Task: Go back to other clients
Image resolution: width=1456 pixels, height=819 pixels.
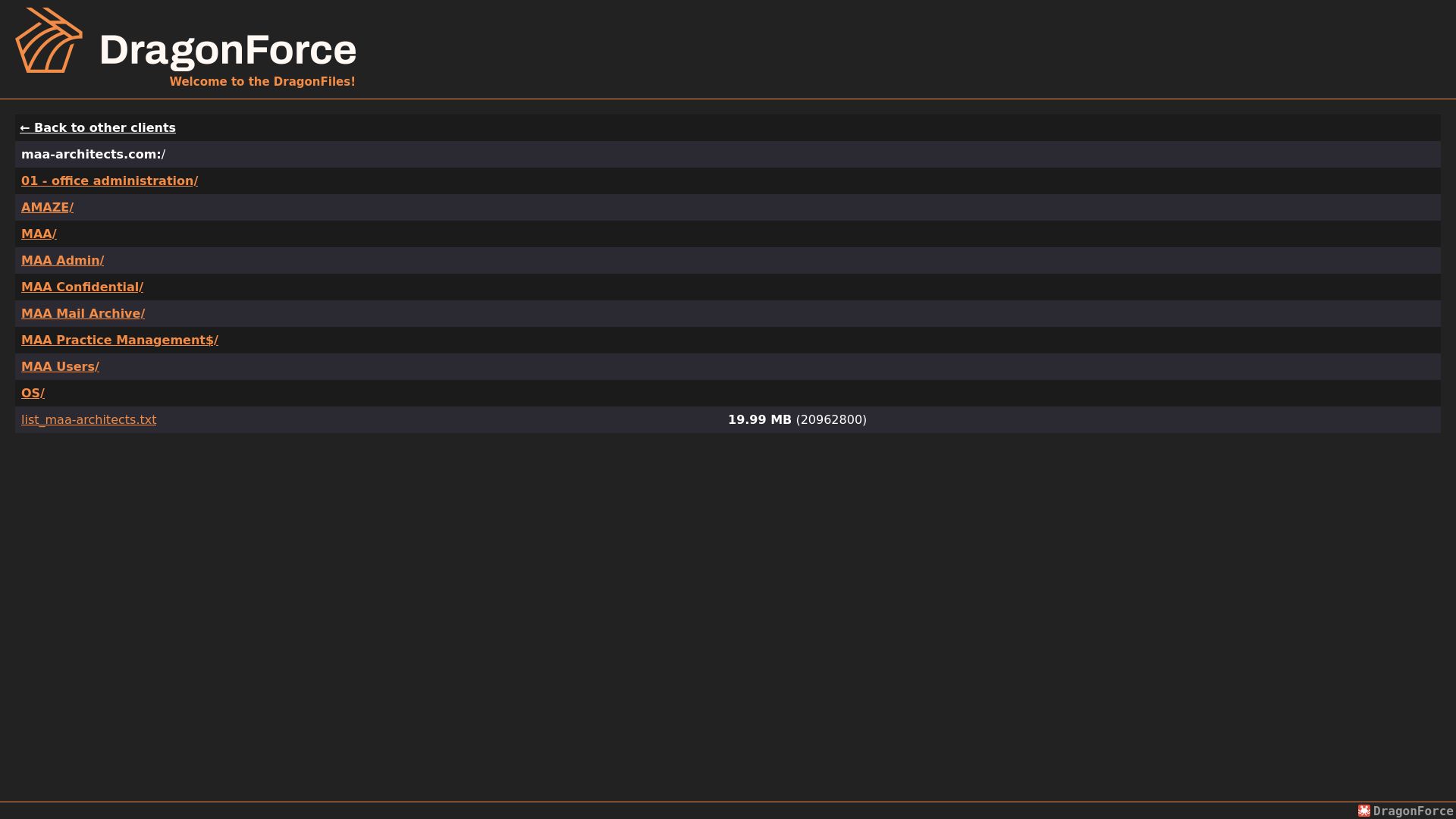Action: 98,128
